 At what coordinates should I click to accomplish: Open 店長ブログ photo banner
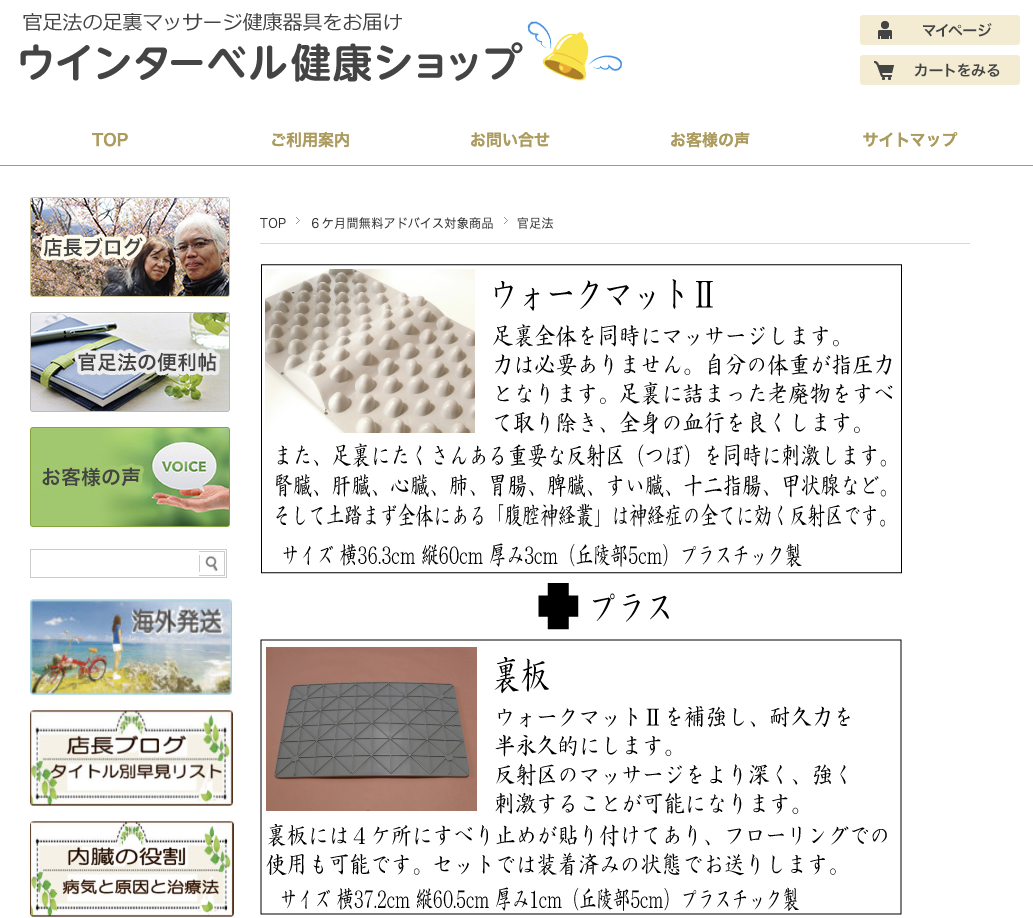coord(130,247)
